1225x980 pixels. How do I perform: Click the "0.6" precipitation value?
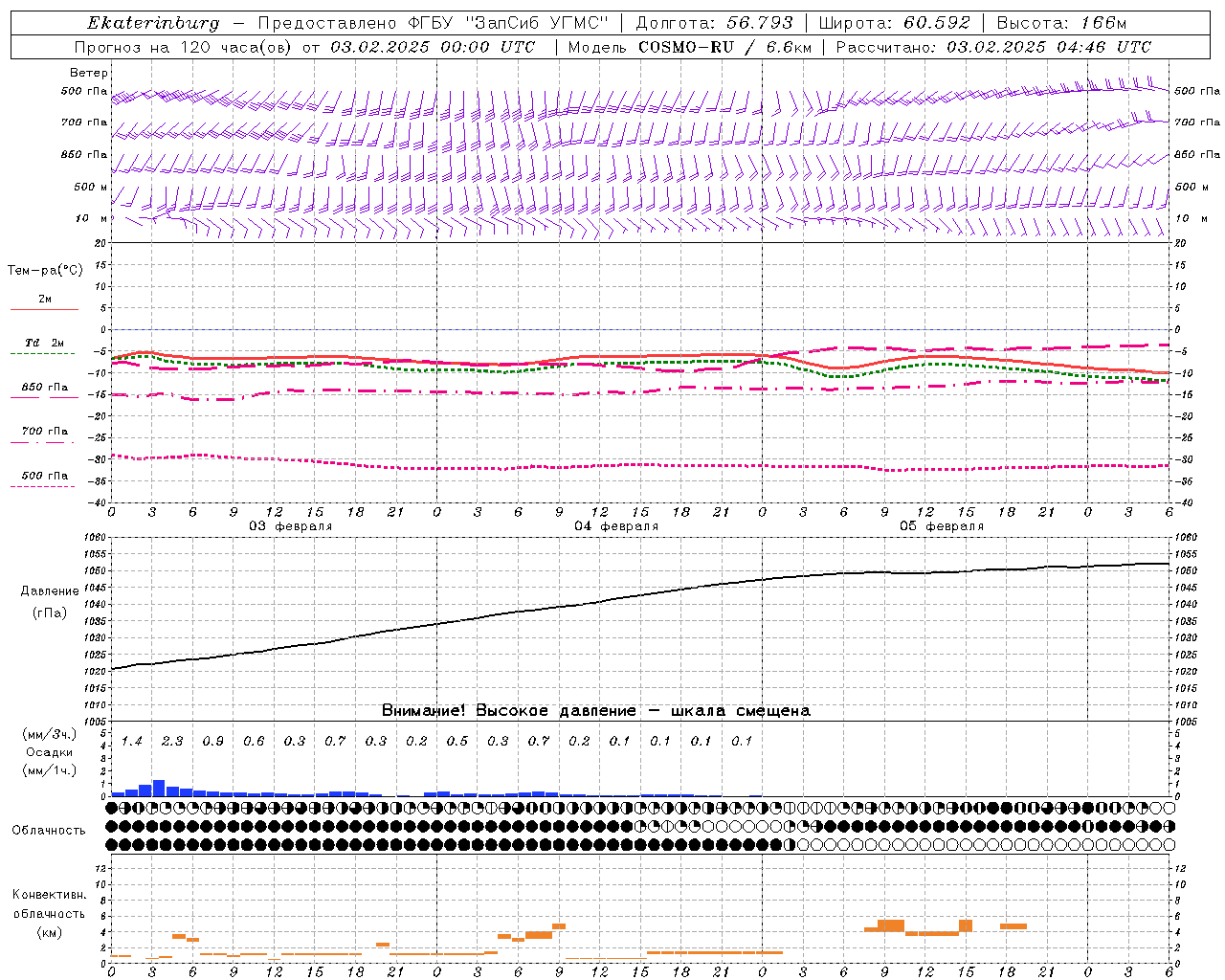pos(254,742)
